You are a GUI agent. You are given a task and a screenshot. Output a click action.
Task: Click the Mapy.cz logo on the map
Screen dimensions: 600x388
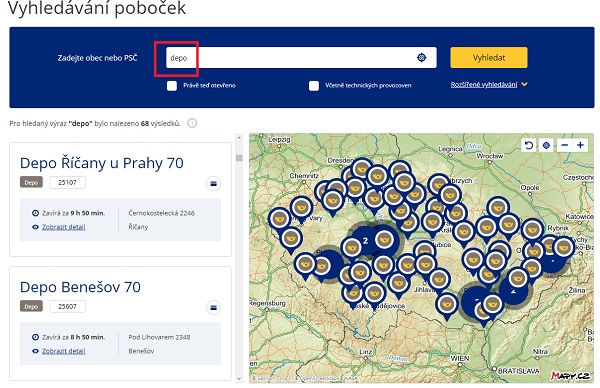click(x=570, y=376)
